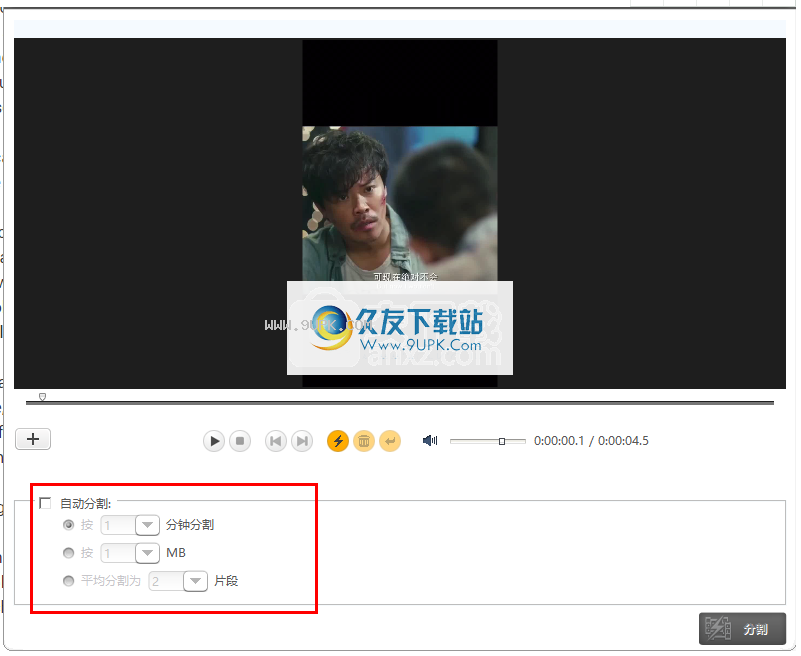Click the plus add button
Screen dimensions: 801x656
[x=33, y=439]
